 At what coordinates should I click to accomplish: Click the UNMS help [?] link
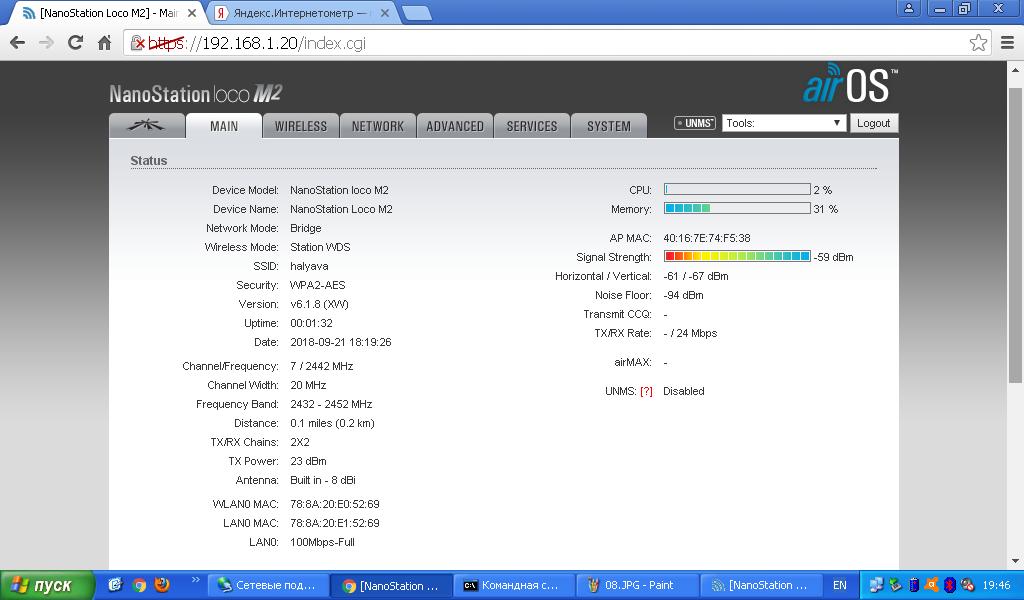(646, 391)
